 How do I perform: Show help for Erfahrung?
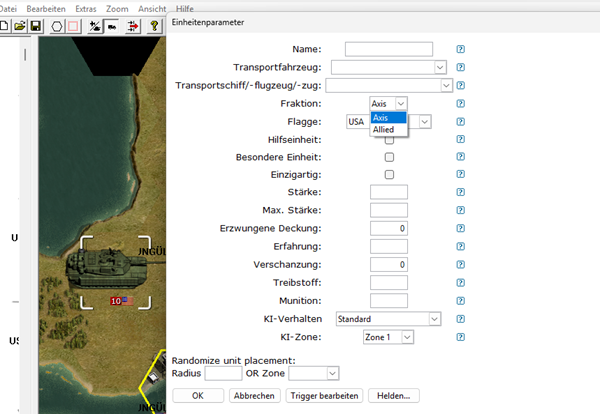[x=460, y=246]
